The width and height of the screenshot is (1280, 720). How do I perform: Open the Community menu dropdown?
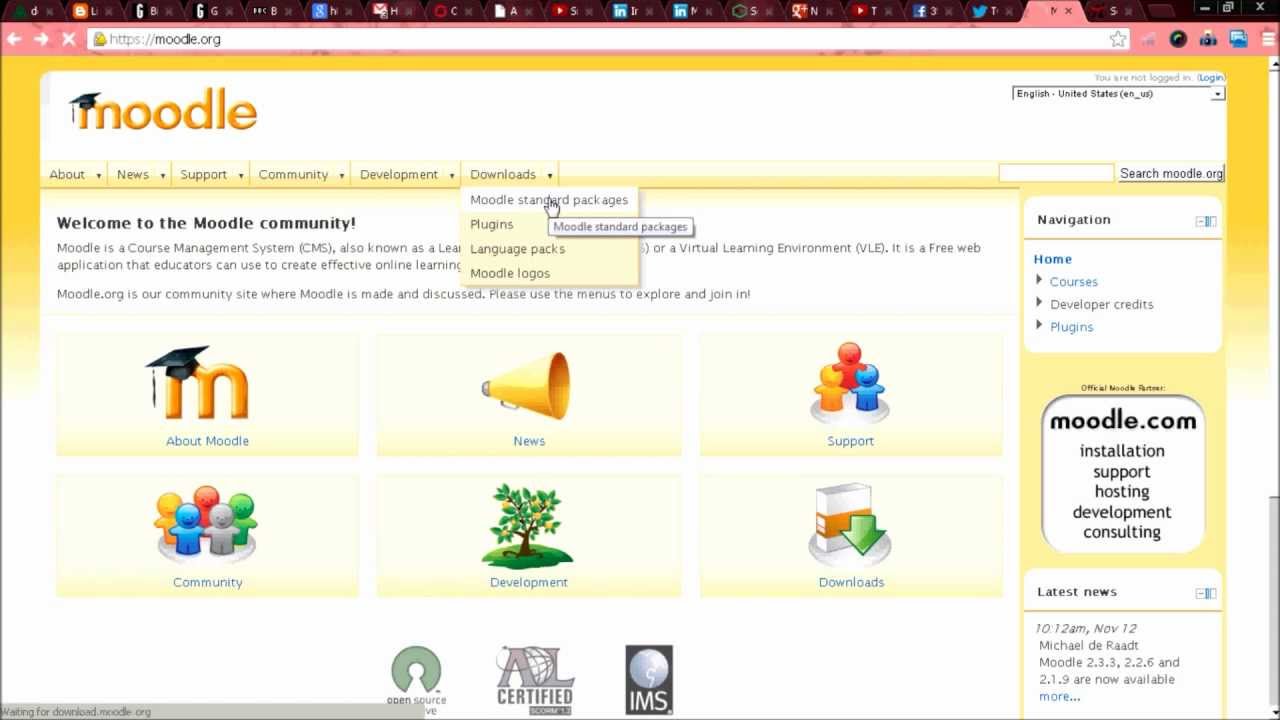[x=301, y=174]
